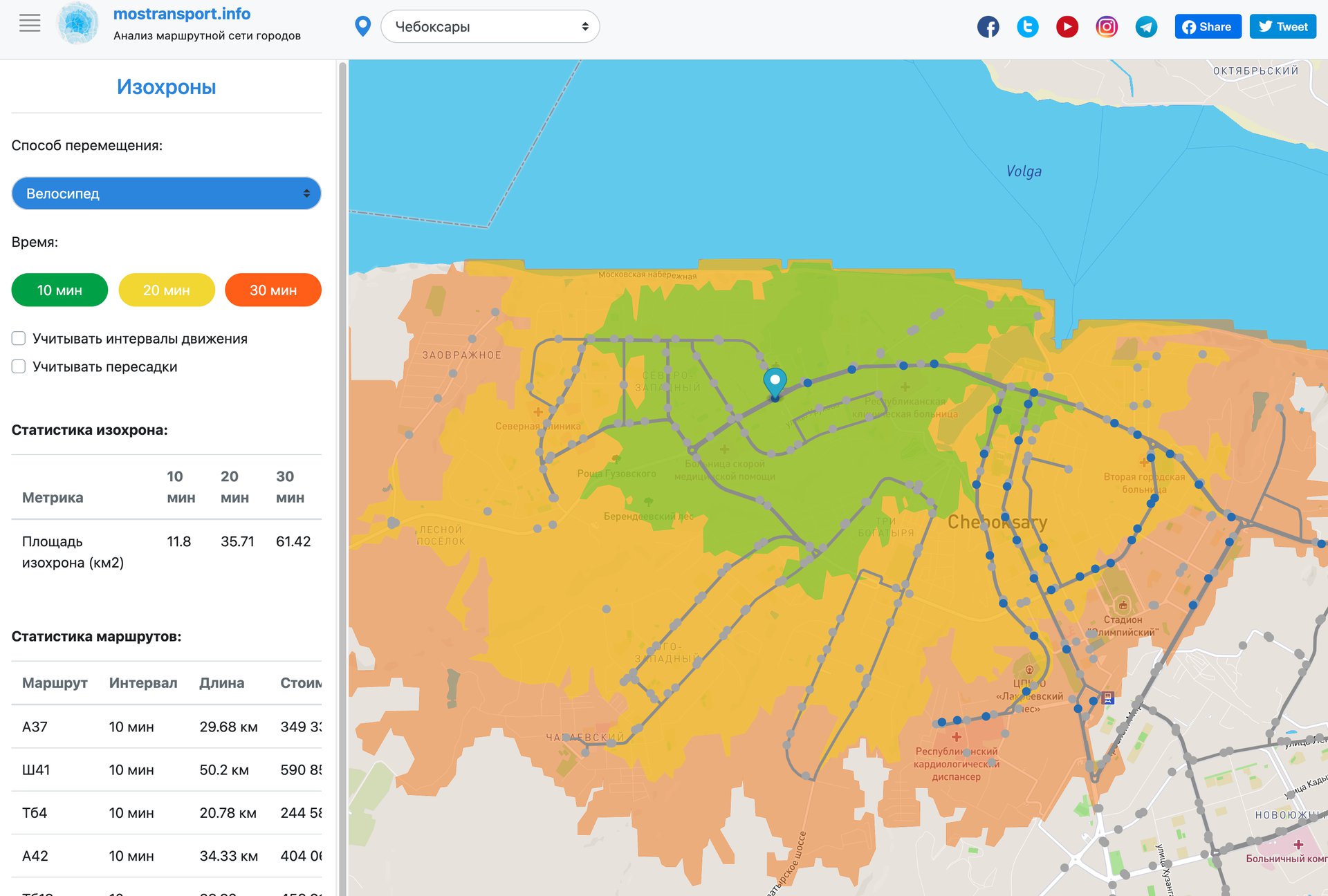This screenshot has width=1328, height=896.
Task: Open the Instagram profile icon
Action: 1106,27
